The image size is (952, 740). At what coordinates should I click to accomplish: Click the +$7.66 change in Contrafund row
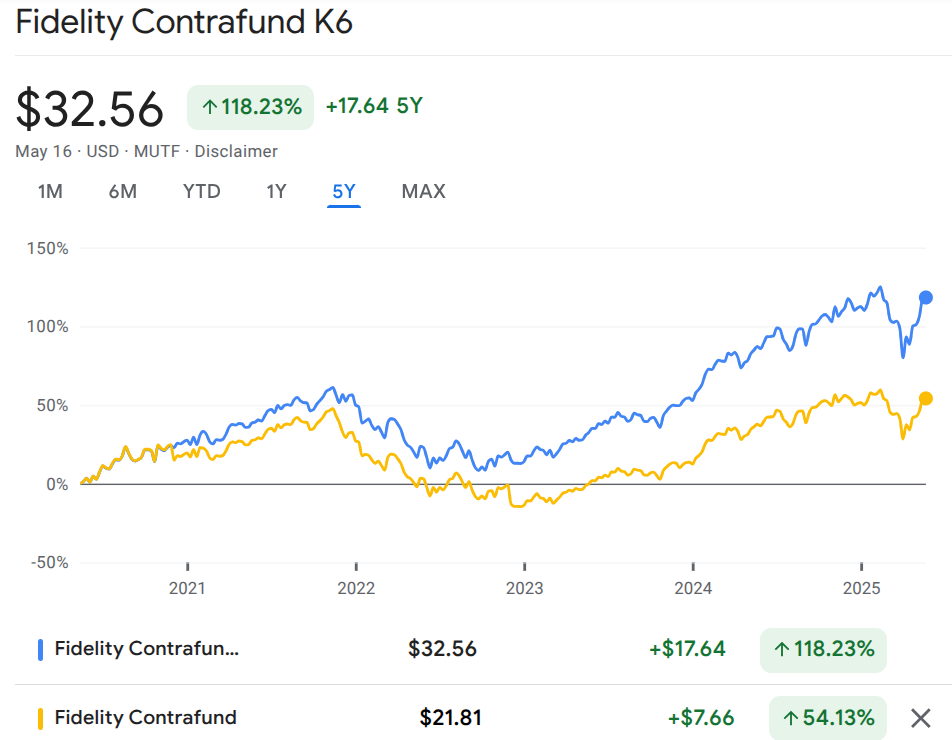[x=701, y=718]
